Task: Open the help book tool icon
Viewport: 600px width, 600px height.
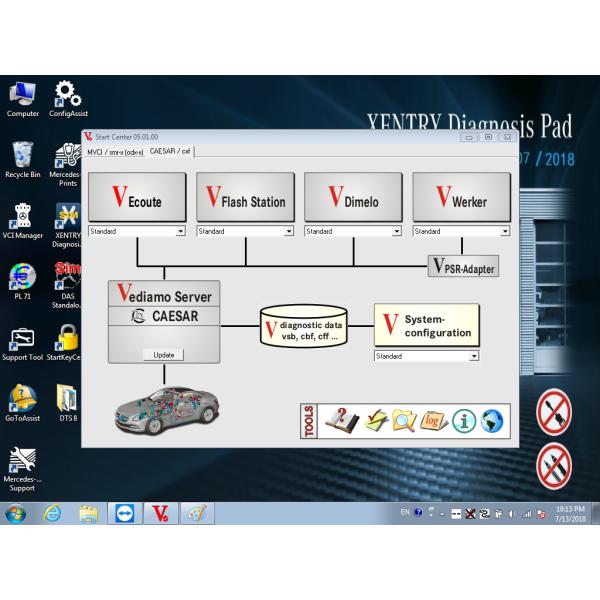Action: tap(343, 421)
